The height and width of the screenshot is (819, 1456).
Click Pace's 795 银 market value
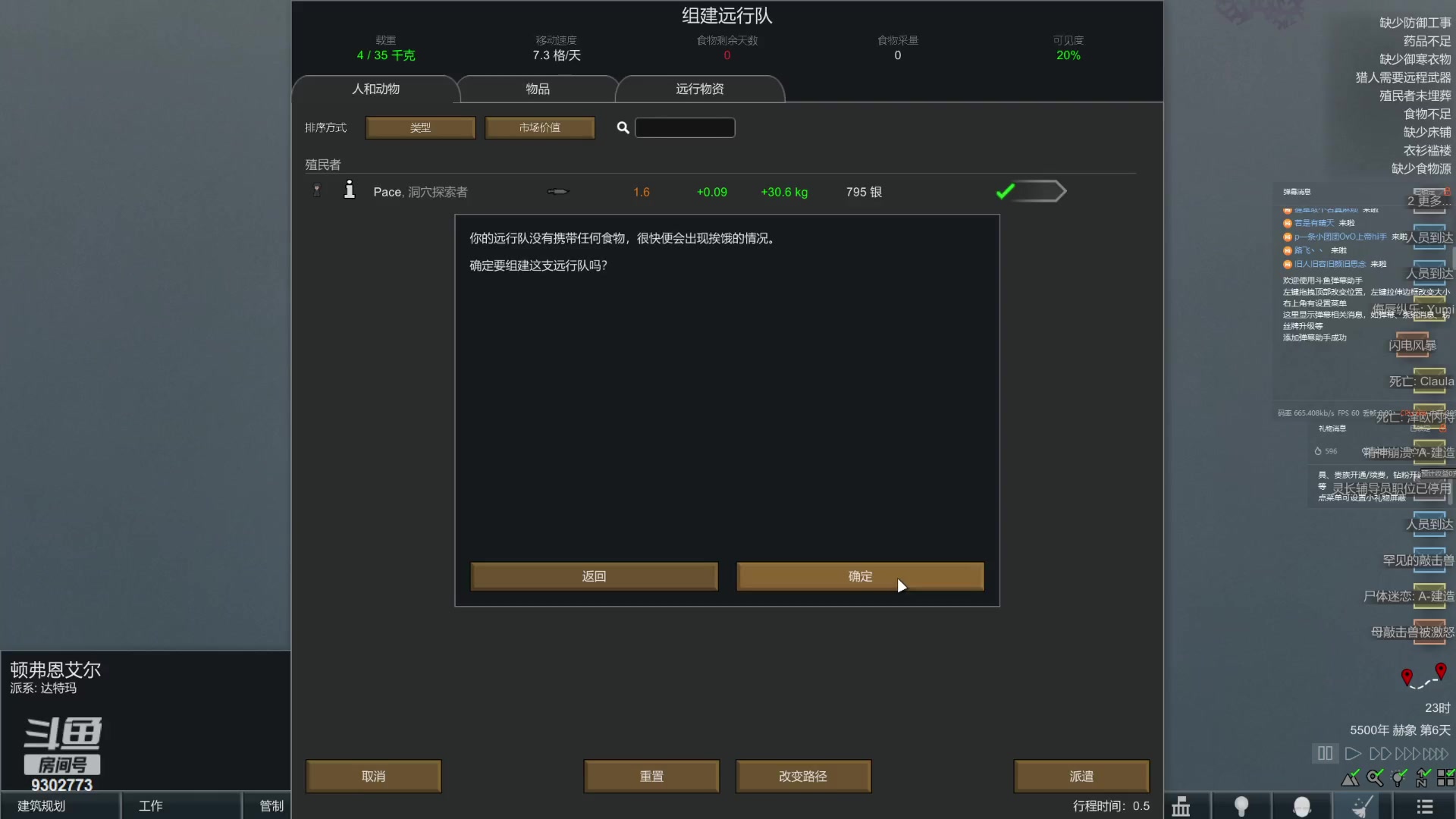click(864, 192)
